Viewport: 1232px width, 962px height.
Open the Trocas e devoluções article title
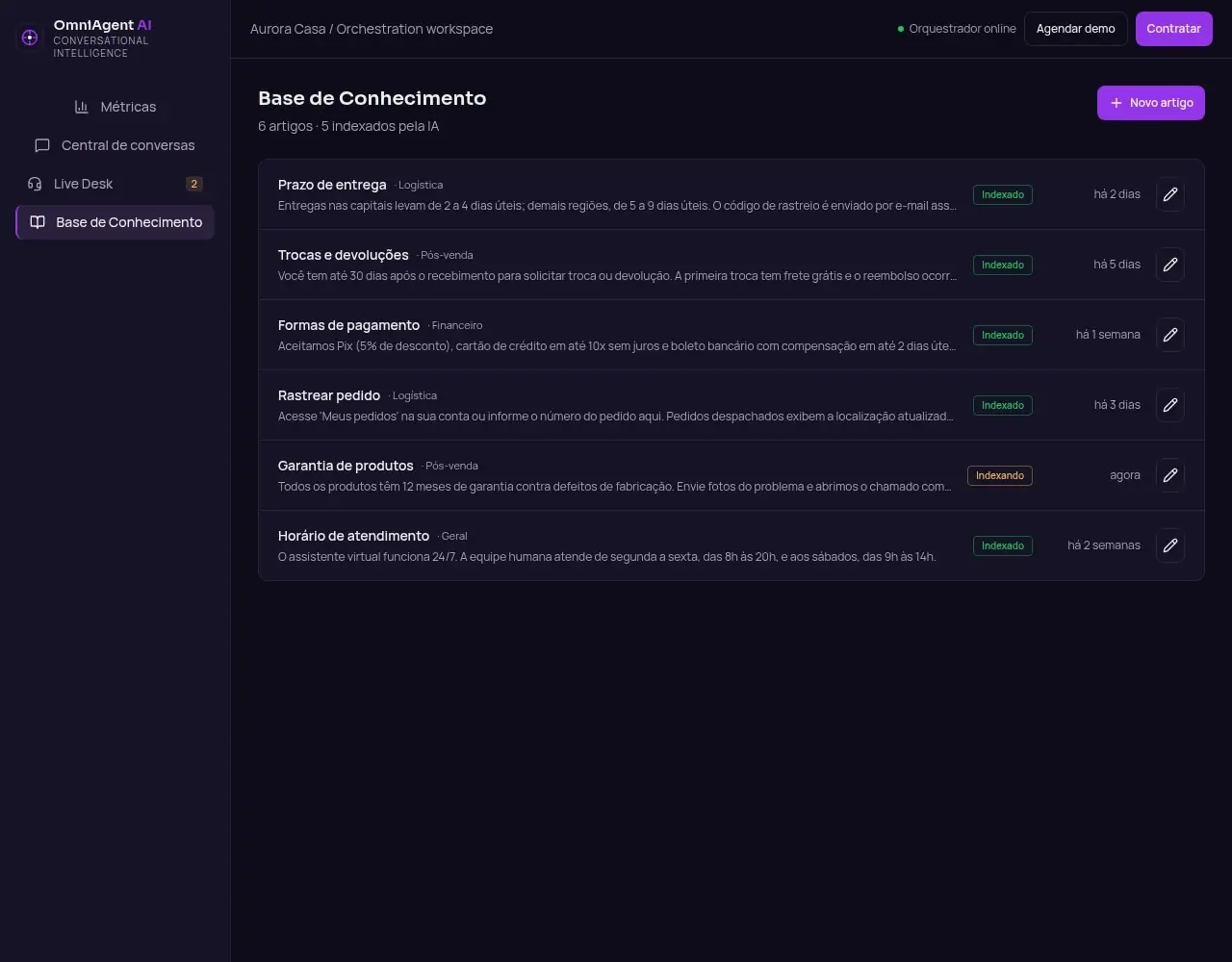coord(344,255)
